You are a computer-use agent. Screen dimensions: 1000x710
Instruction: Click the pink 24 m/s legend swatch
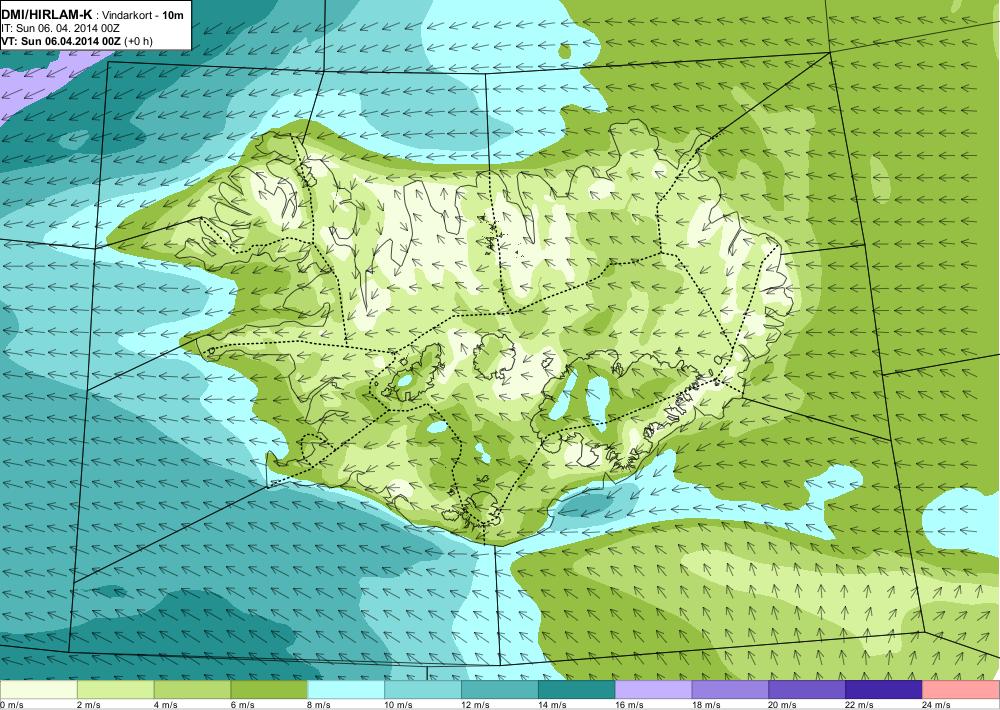pyautogui.click(x=961, y=690)
